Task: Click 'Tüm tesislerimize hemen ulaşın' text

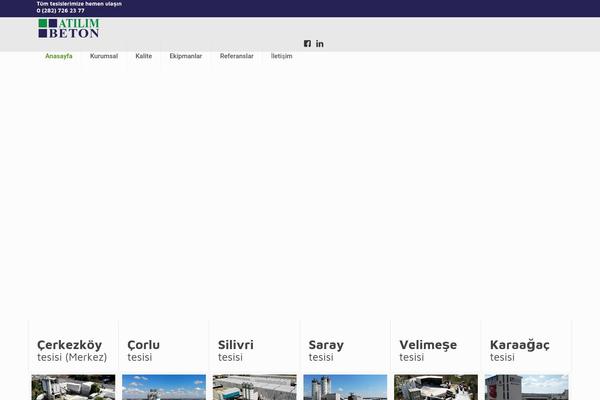Action: 79,4
